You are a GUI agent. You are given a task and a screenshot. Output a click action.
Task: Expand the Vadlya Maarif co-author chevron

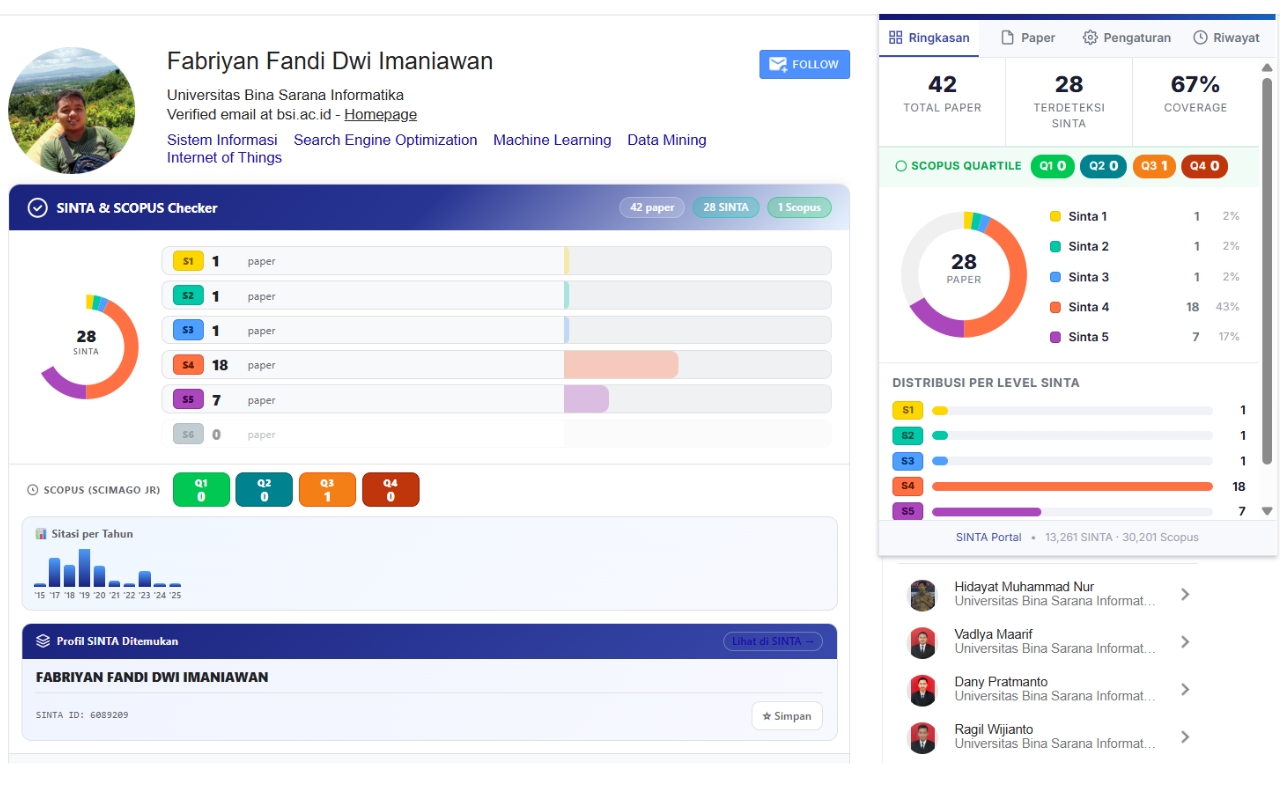(1185, 642)
